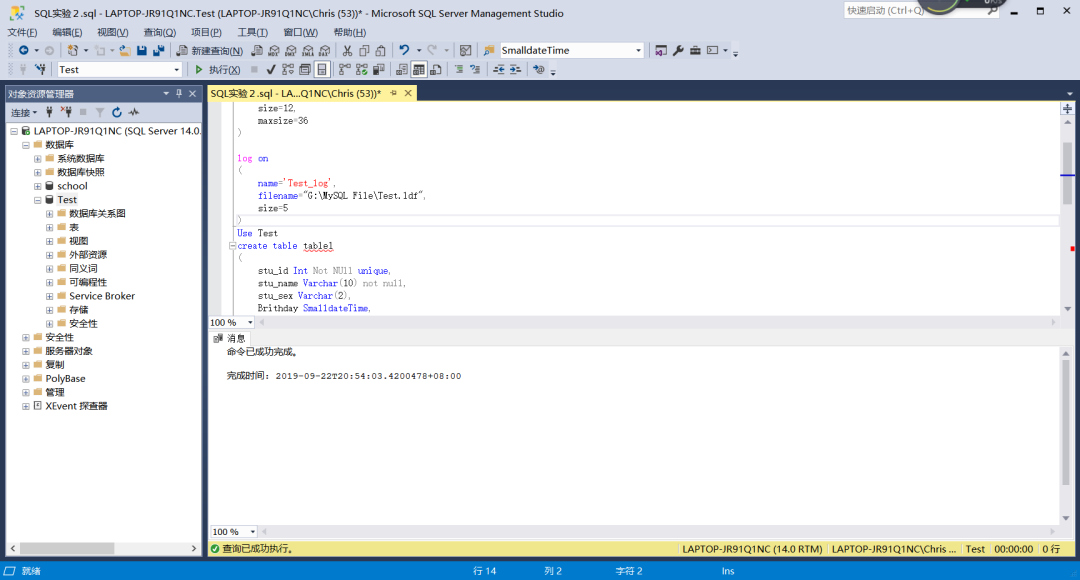1080x580 pixels.
Task: Open the 编辑(E) menu
Action: [67, 32]
